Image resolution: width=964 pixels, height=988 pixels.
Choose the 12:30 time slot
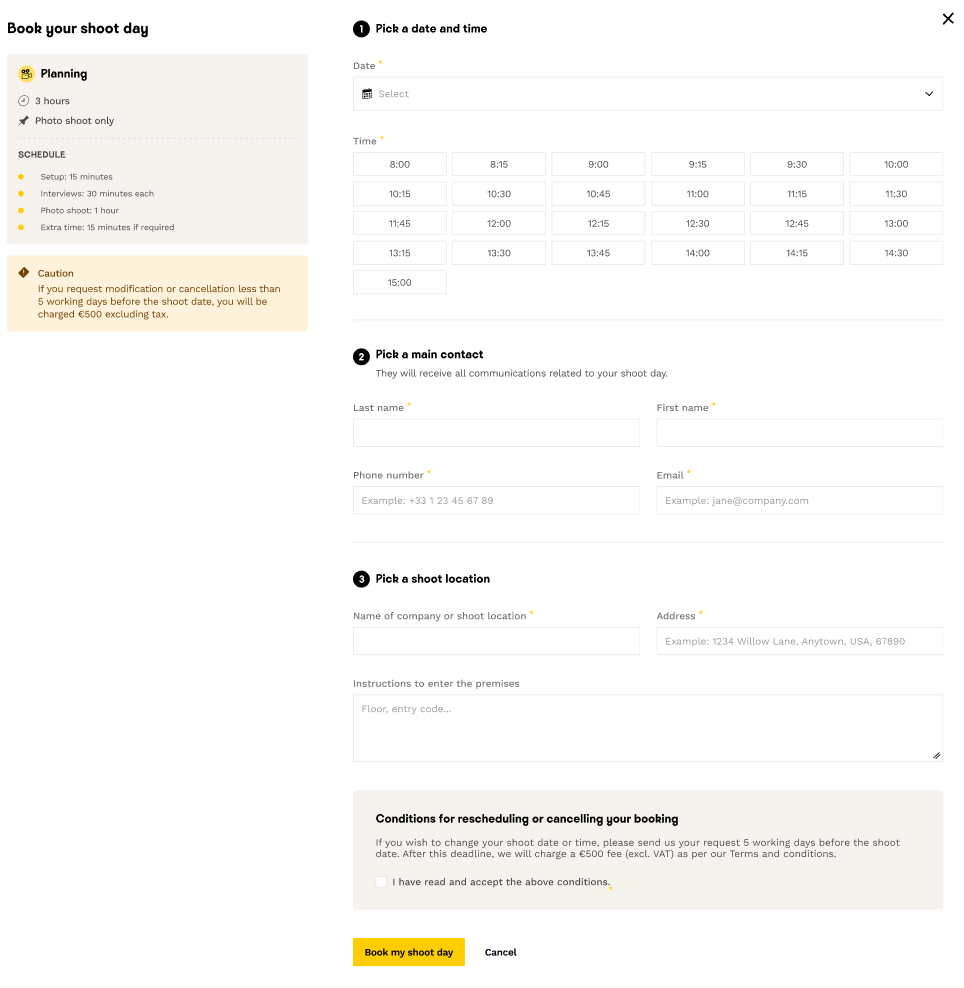[697, 223]
